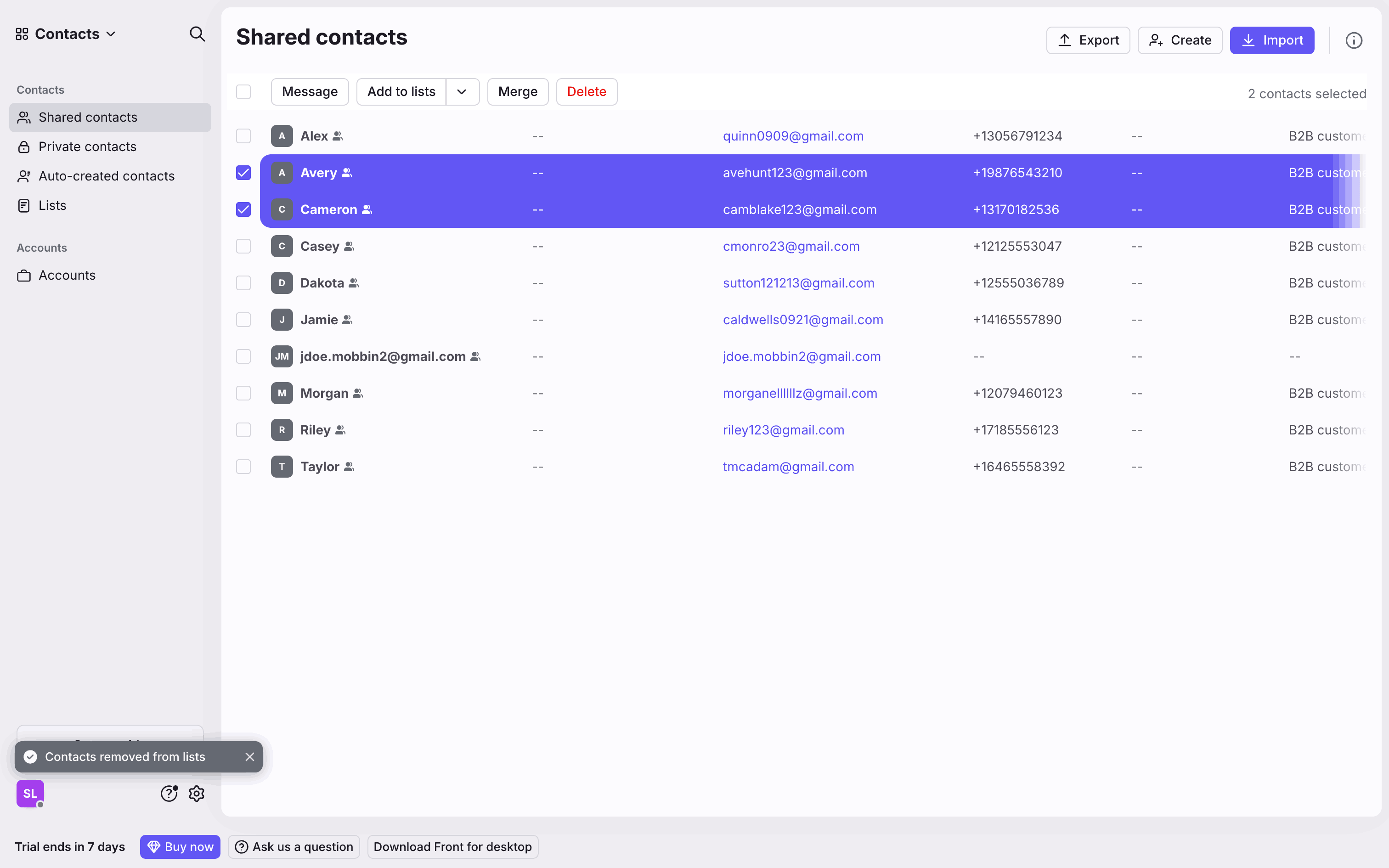1389x868 pixels.
Task: Uncheck the Avery contact checkbox
Action: point(243,173)
